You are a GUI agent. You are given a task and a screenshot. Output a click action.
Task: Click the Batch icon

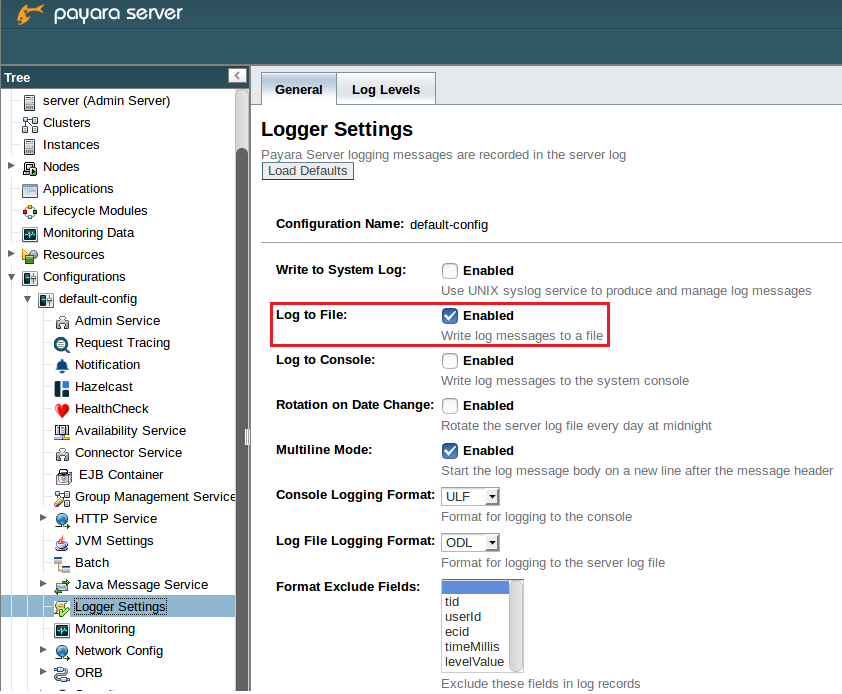[62, 564]
